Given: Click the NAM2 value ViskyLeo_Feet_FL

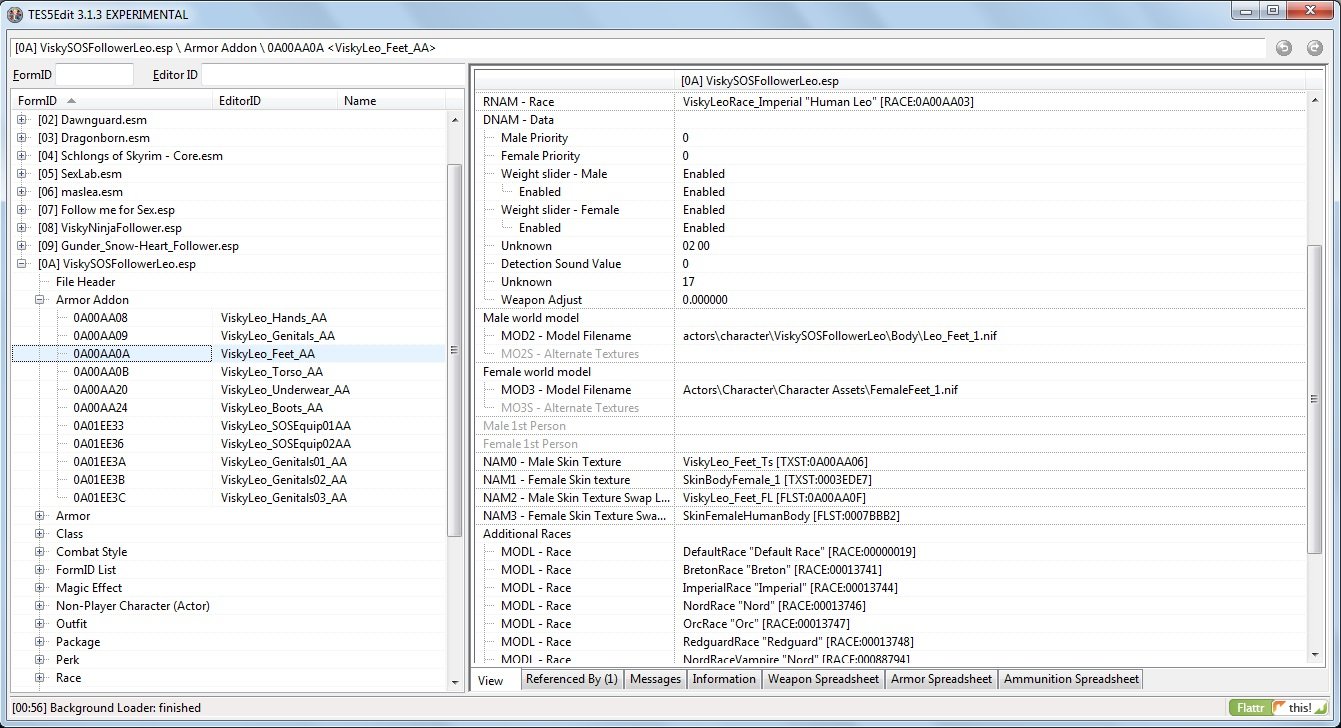Looking at the screenshot, I should point(775,498).
